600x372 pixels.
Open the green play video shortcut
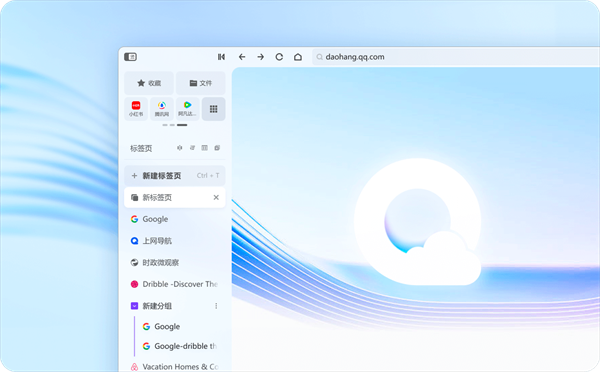(x=188, y=109)
